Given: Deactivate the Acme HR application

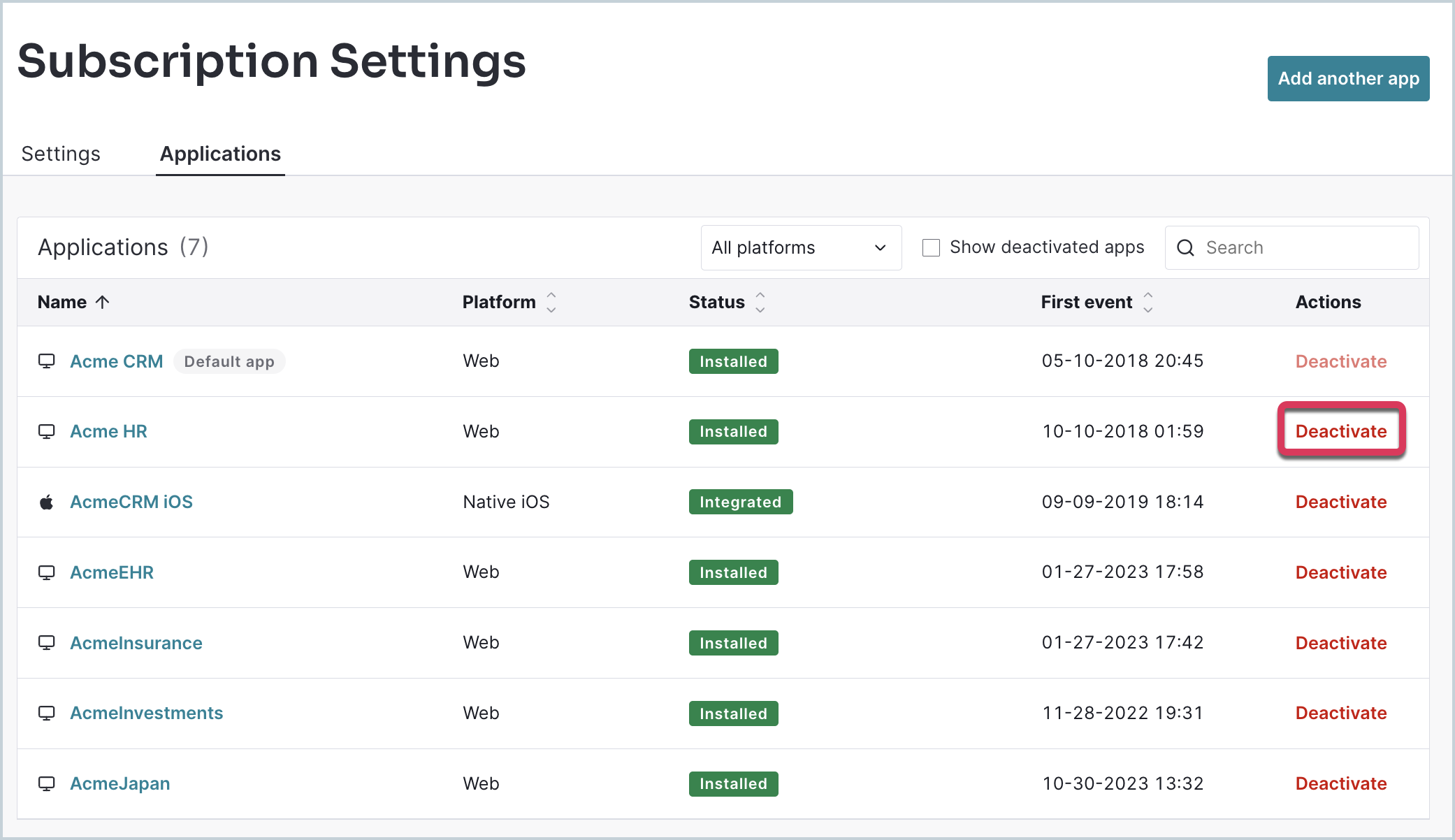Looking at the screenshot, I should click(1340, 431).
